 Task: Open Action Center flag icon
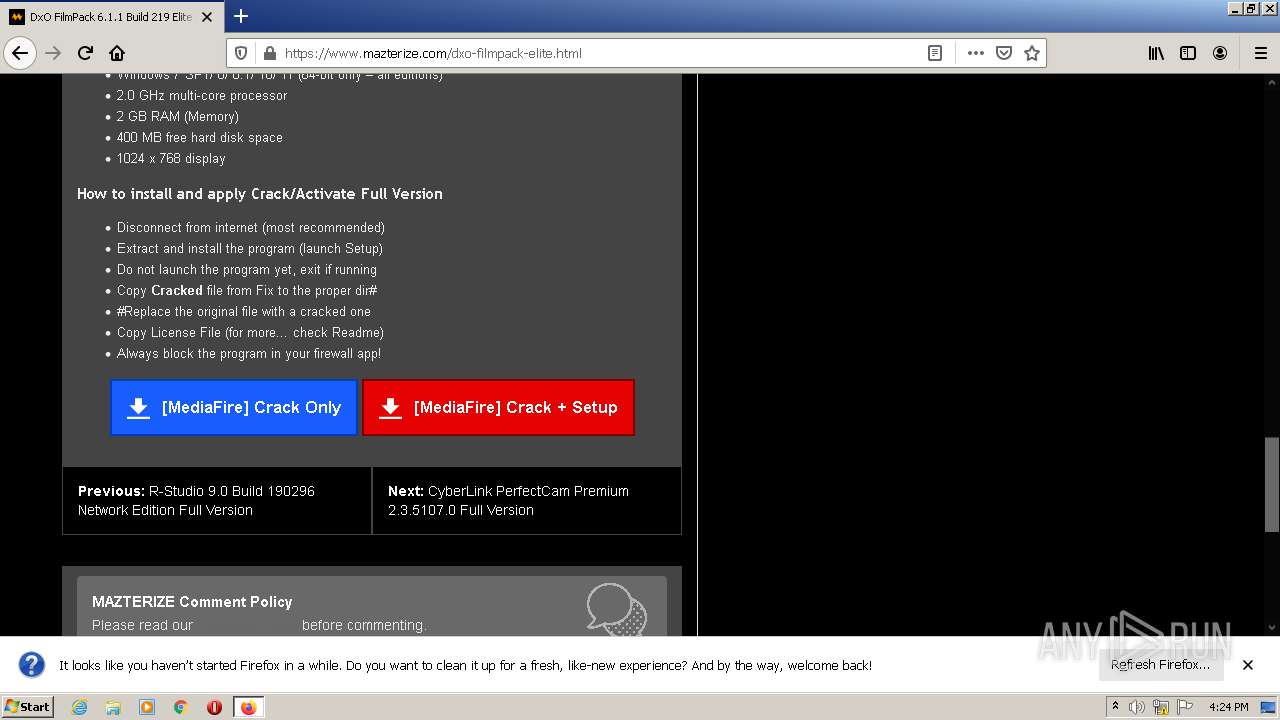(1185, 707)
